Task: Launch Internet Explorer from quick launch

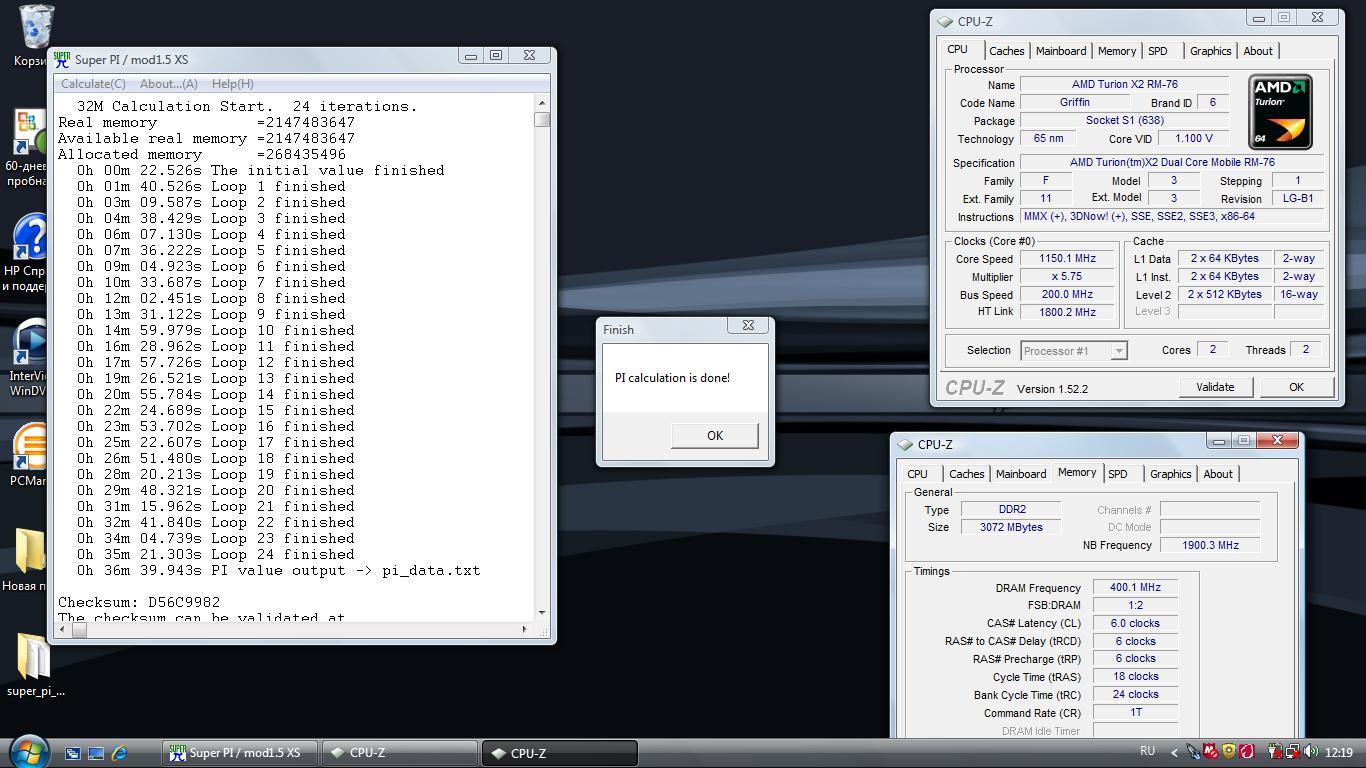Action: click(120, 753)
